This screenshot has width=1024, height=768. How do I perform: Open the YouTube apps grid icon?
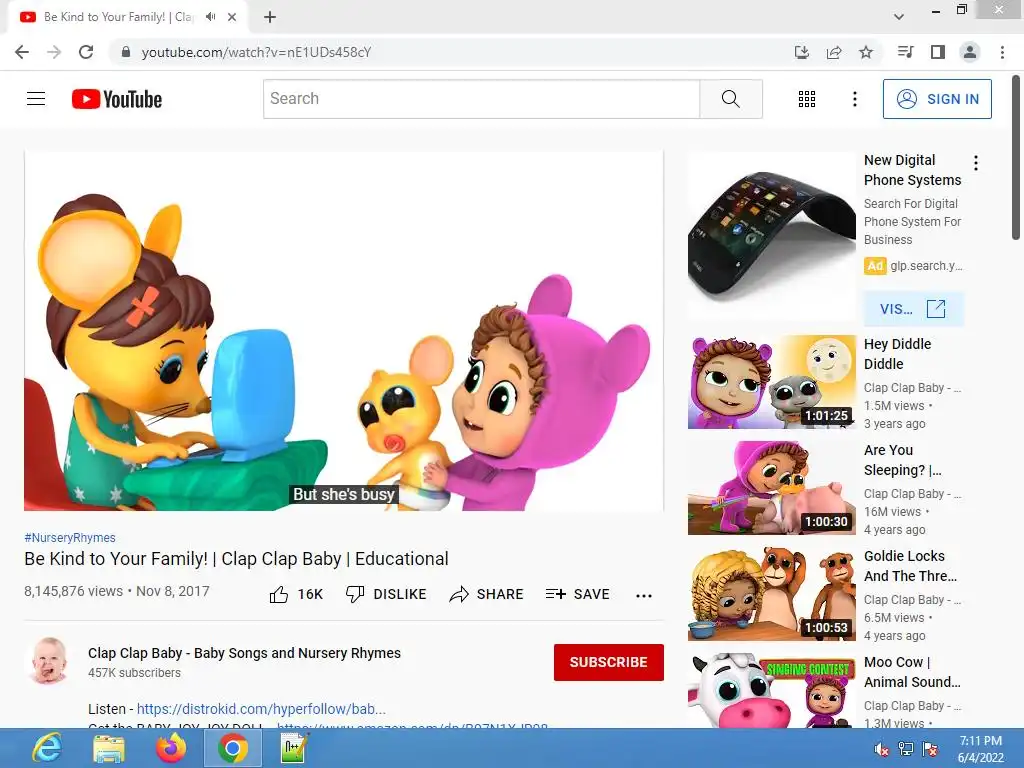tap(807, 99)
